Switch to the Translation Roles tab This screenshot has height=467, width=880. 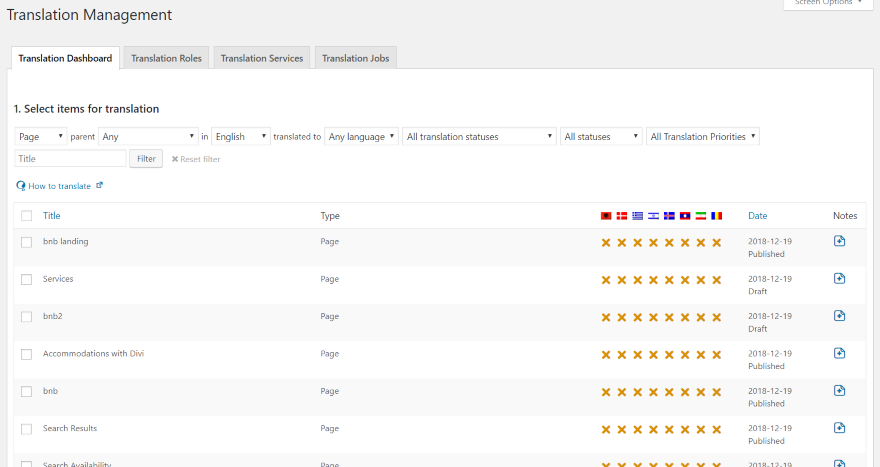coord(166,58)
